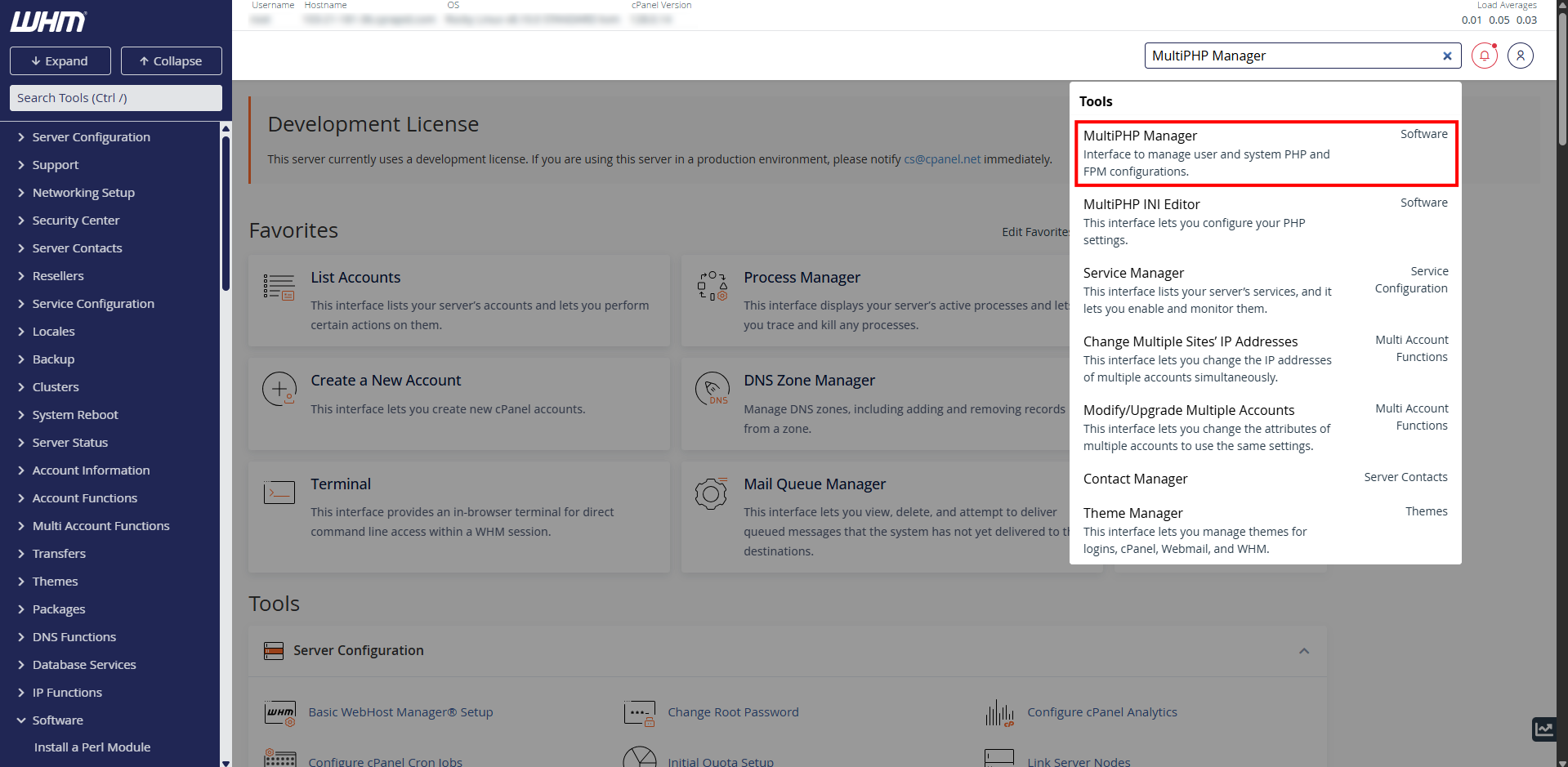Click the Mail Queue Manager gear icon

tap(711, 493)
